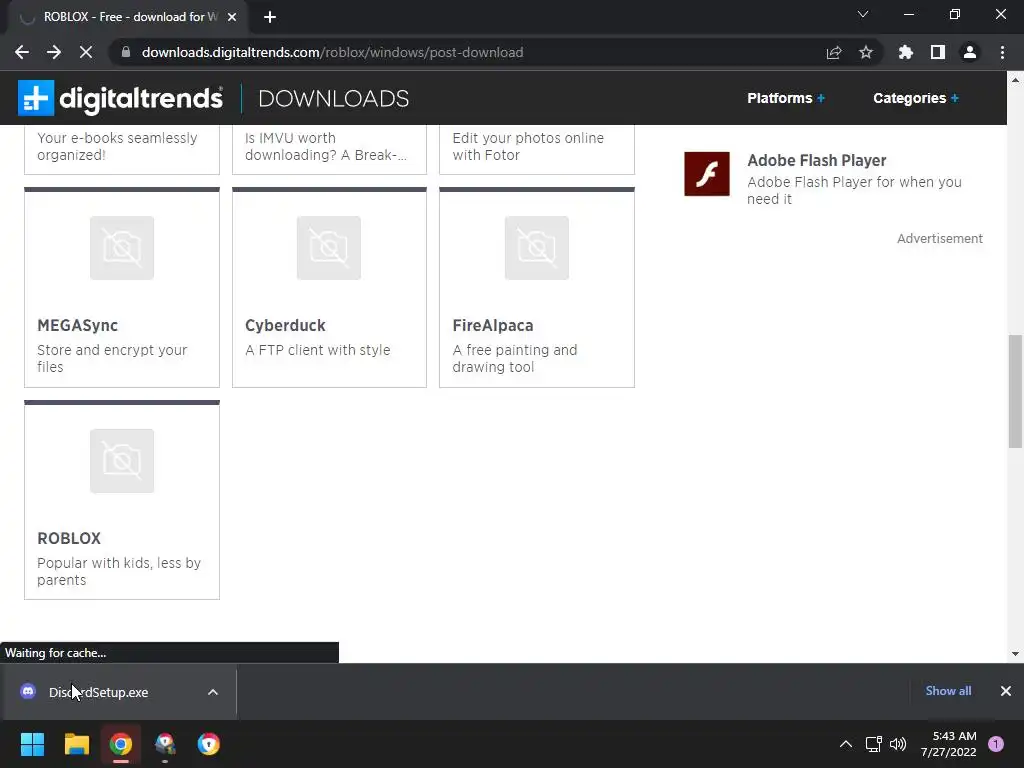The image size is (1024, 768).
Task: Stop loading the page
Action: point(86,52)
